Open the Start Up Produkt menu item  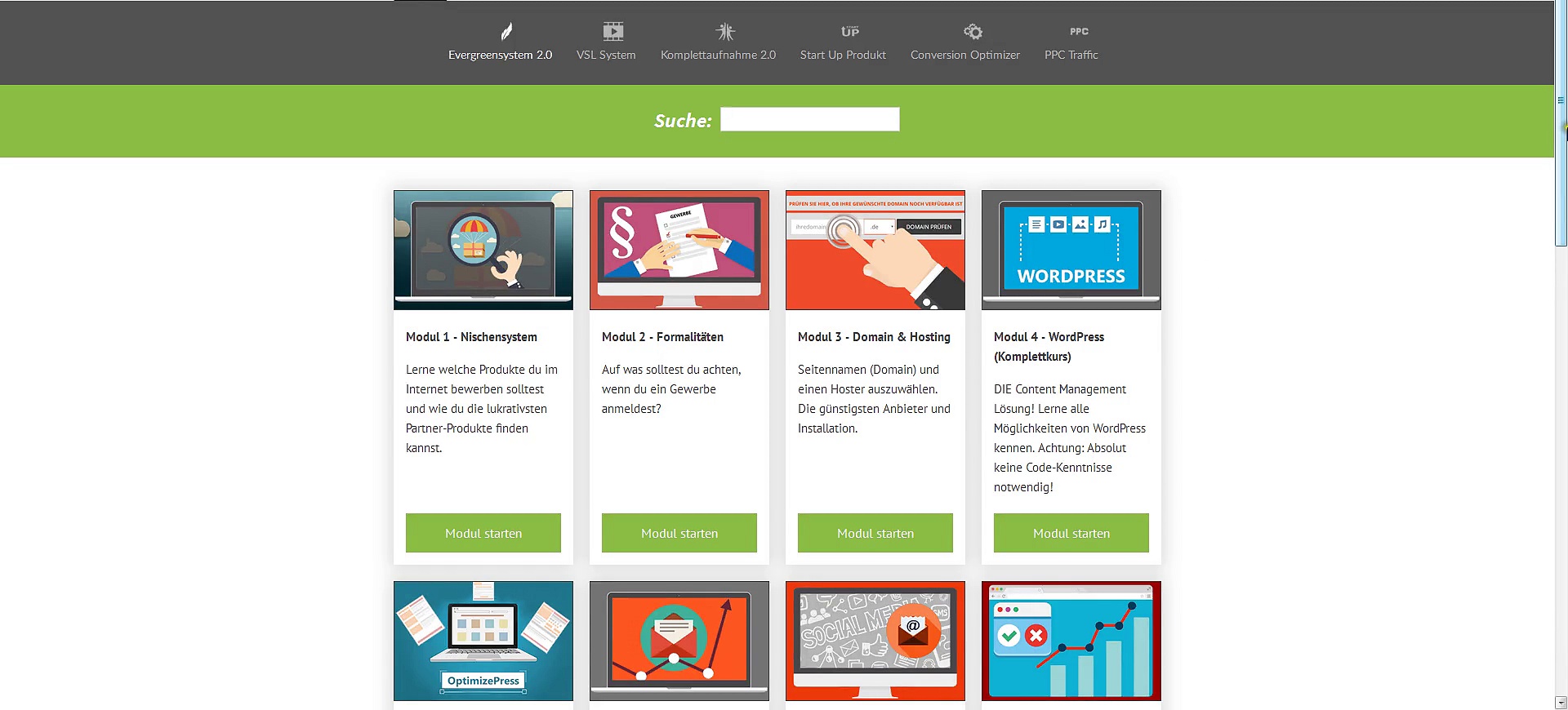click(x=843, y=55)
